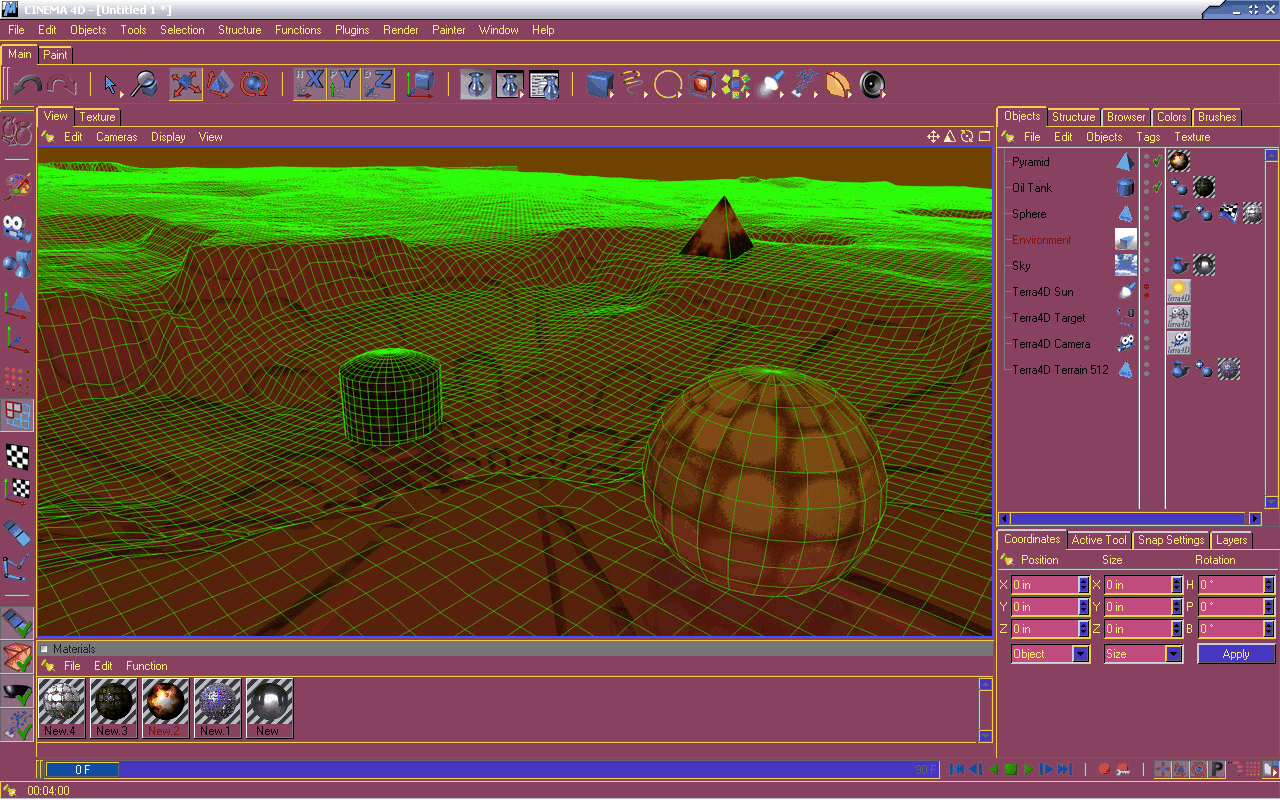Activate the Scale tool icon
The width and height of the screenshot is (1280, 800).
click(220, 85)
